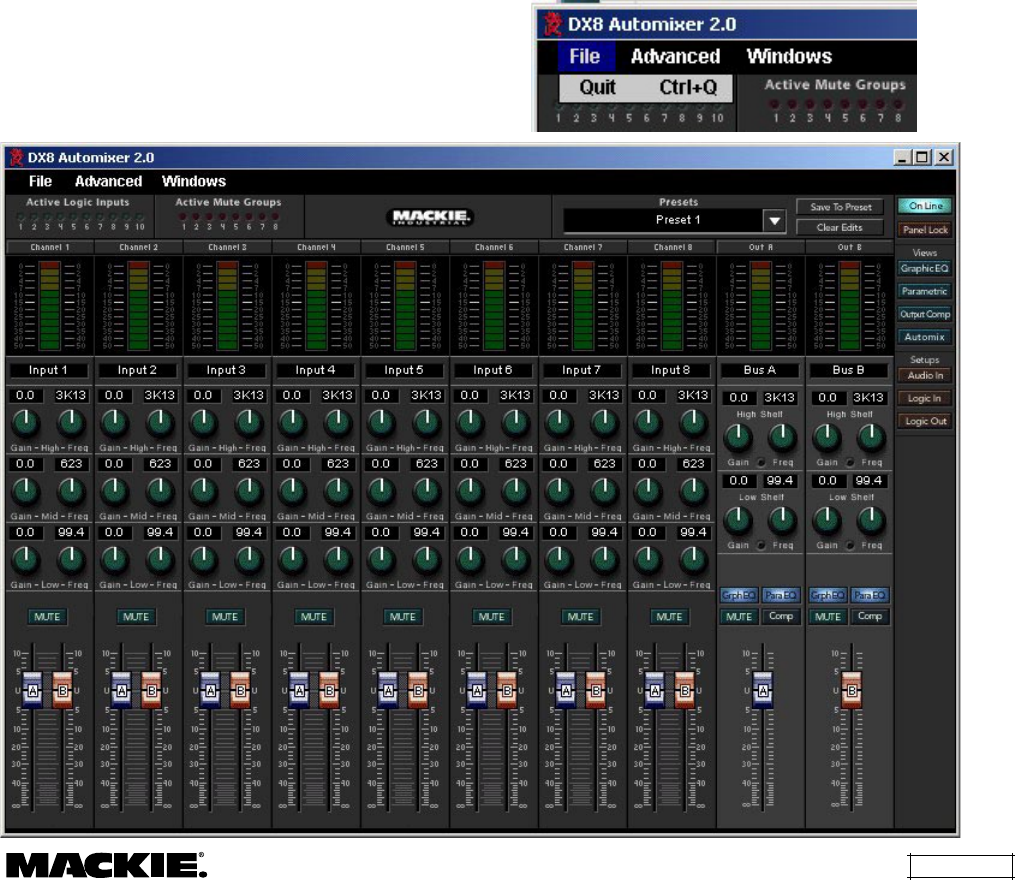Viewport: 1015px width, 880px height.
Task: Click the Input 1 name field
Action: (x=48, y=370)
